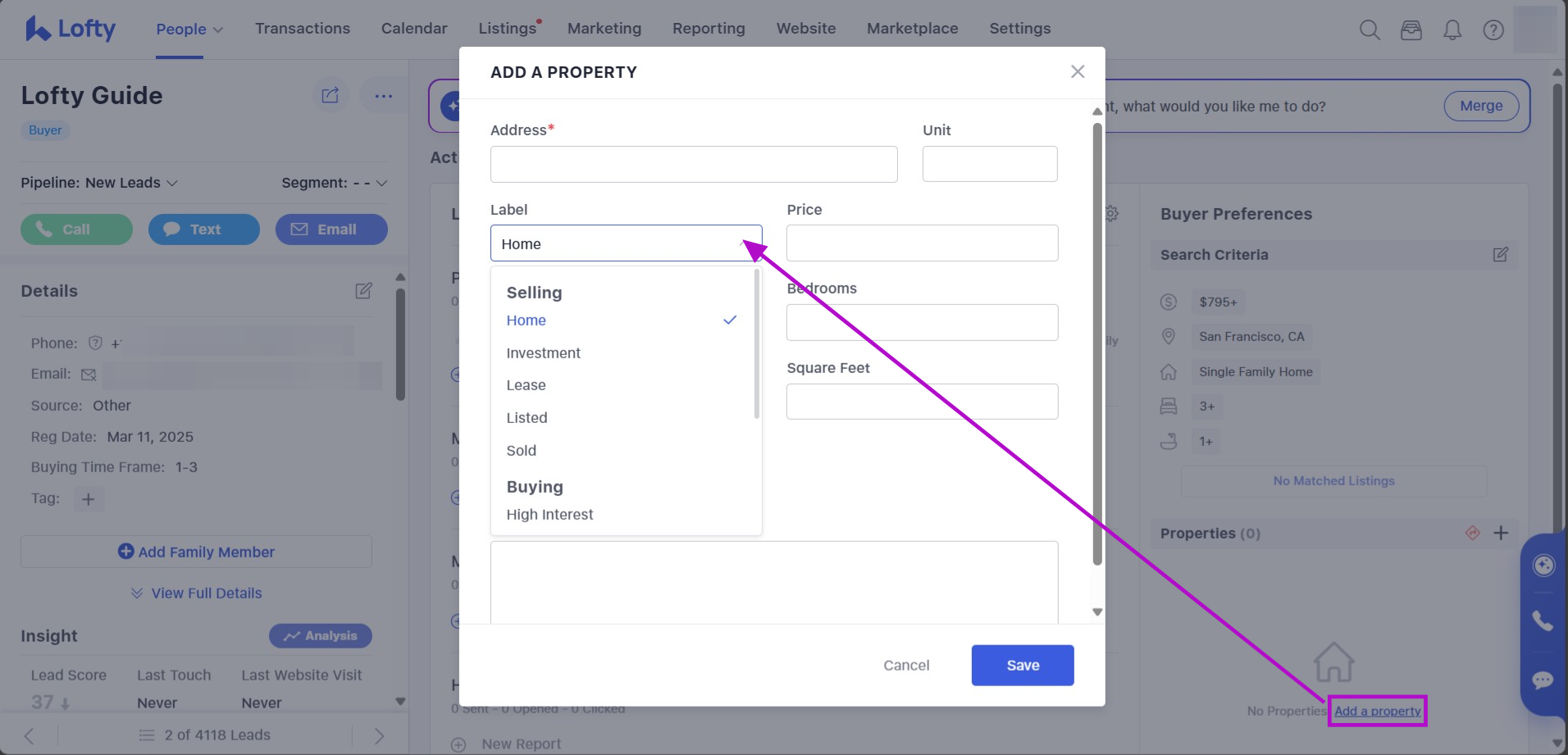Open the Transactions menu
The width and height of the screenshot is (1568, 755).
click(303, 29)
